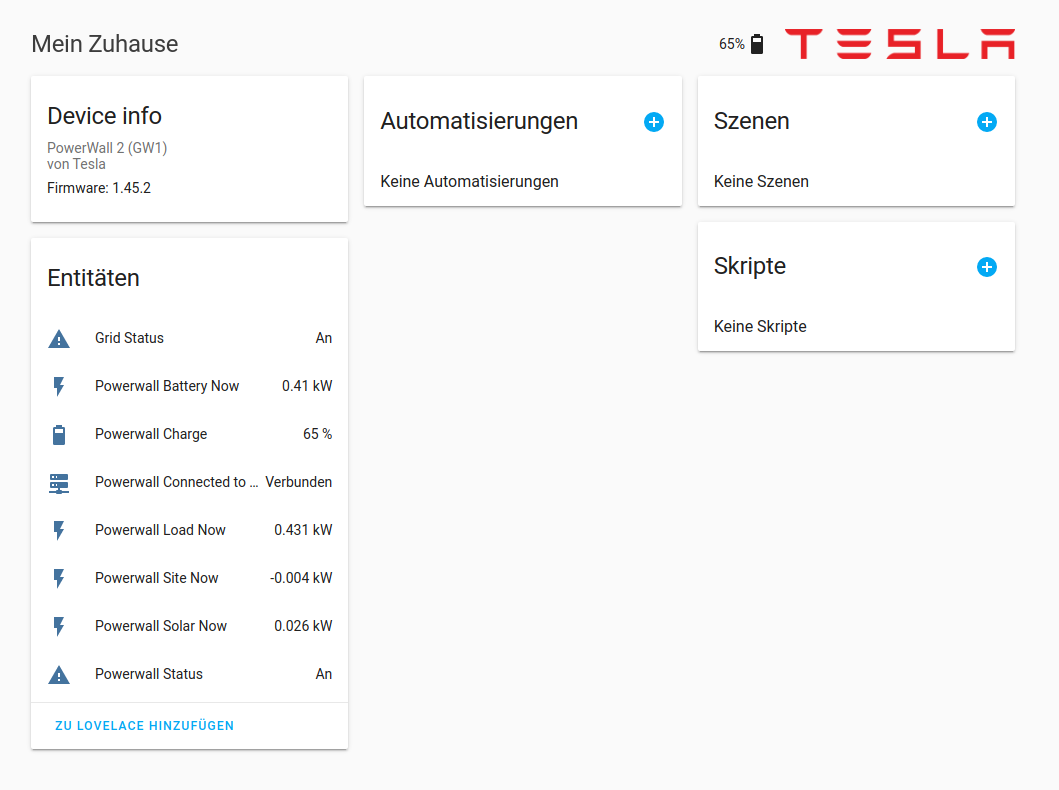Viewport: 1059px width, 790px height.
Task: Click the Automatisierungen heading
Action: pos(479,122)
